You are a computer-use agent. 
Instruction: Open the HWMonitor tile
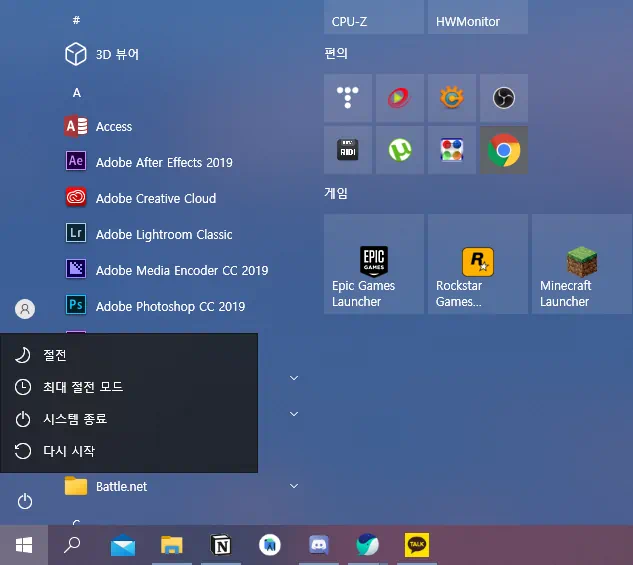point(478,17)
